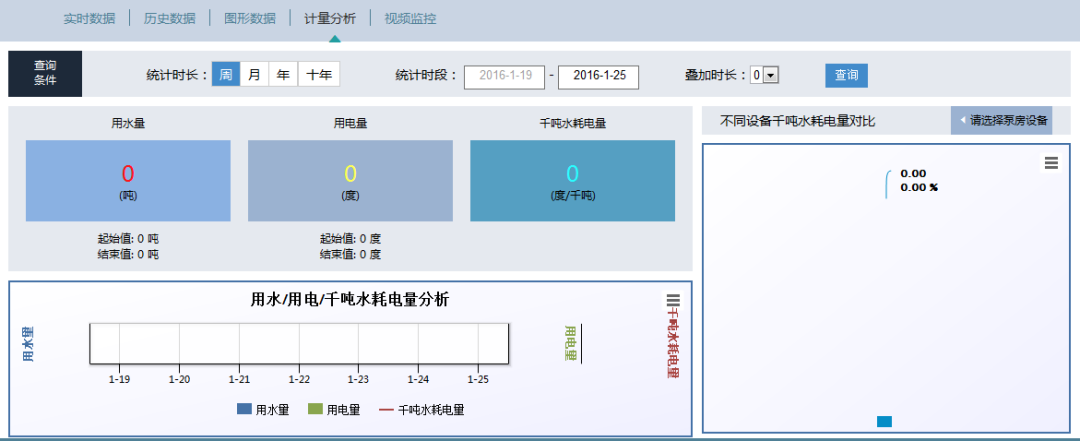
Task: Click the 千吨水耗电量 value card
Action: 572,181
